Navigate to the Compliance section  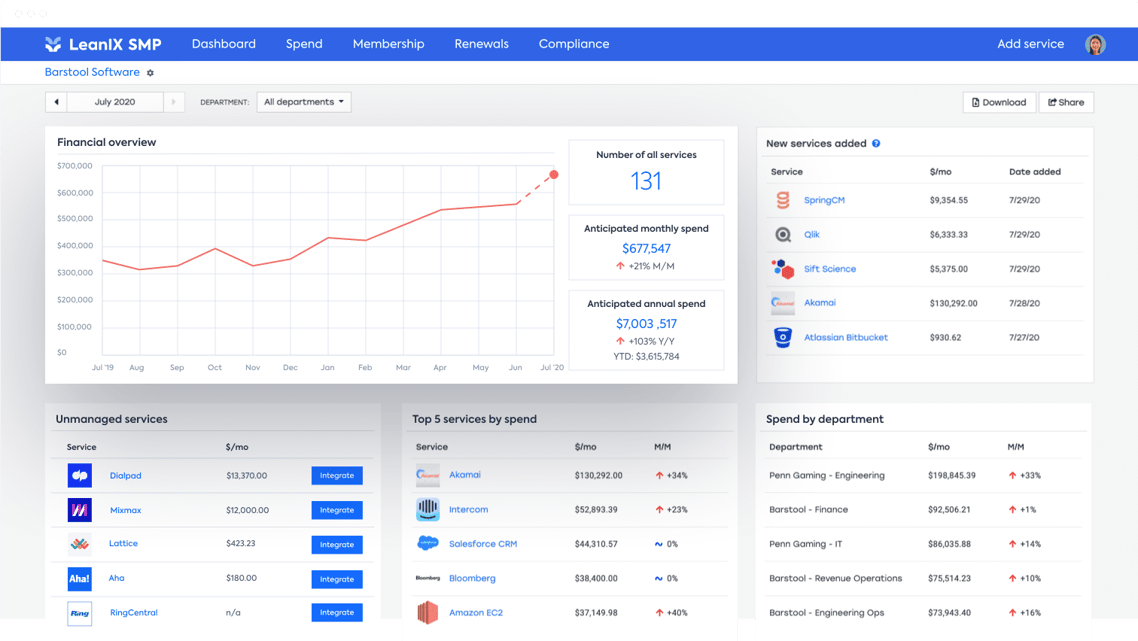click(573, 44)
